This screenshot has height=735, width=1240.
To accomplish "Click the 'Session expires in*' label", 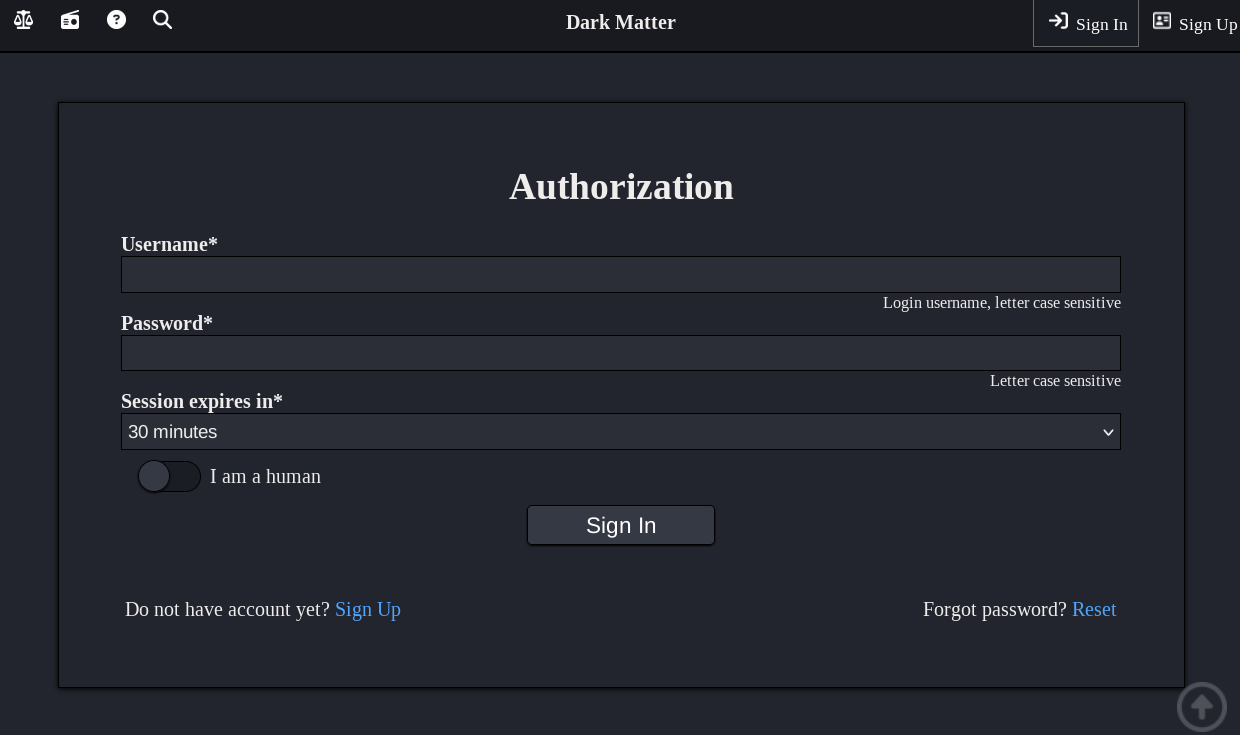I will click(x=202, y=401).
